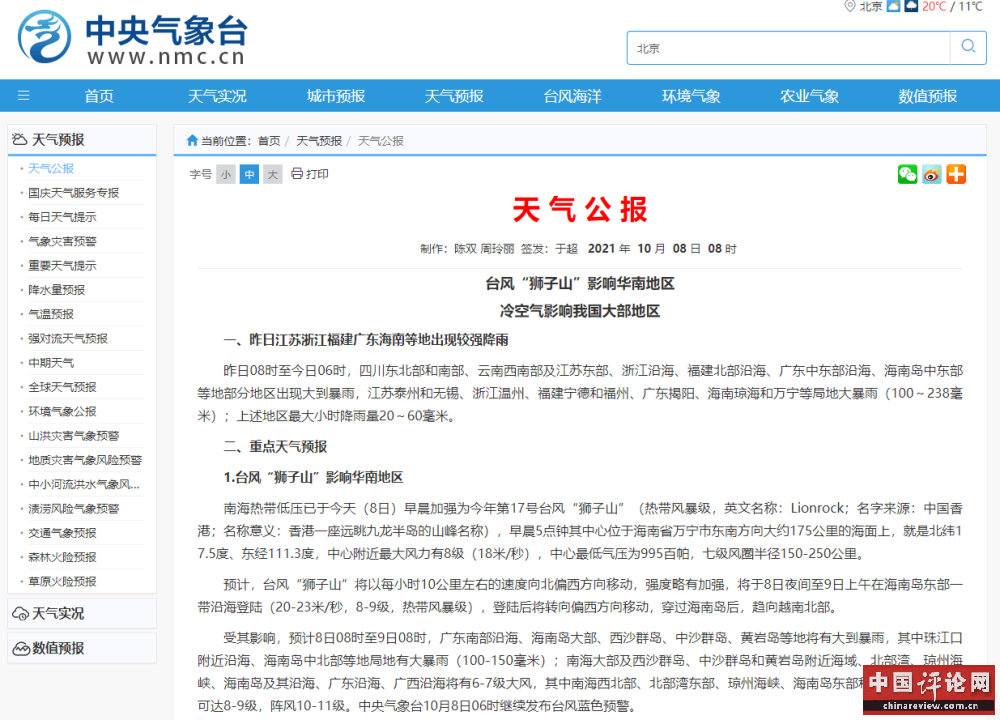Set font size to small (小)
Image resolution: width=1000 pixels, height=720 pixels.
coord(226,174)
